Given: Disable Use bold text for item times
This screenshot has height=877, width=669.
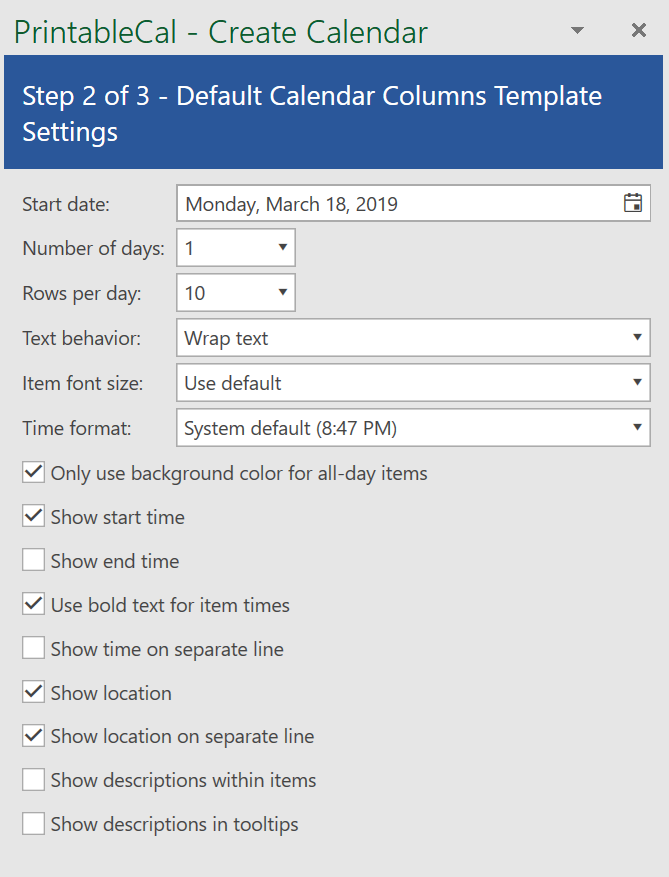Looking at the screenshot, I should click(34, 605).
